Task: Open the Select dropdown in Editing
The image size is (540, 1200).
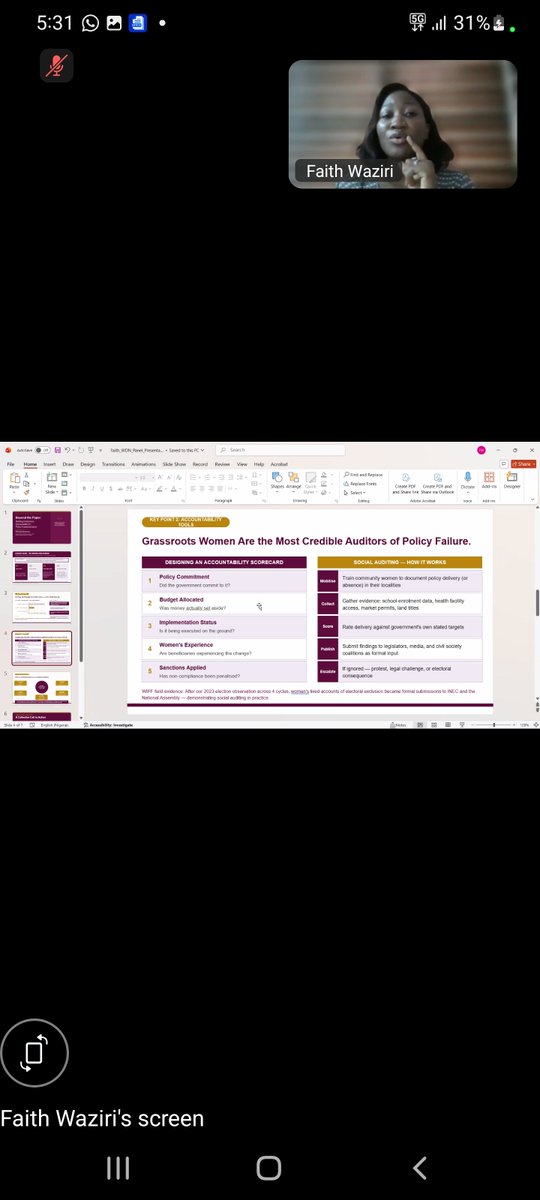Action: click(355, 492)
